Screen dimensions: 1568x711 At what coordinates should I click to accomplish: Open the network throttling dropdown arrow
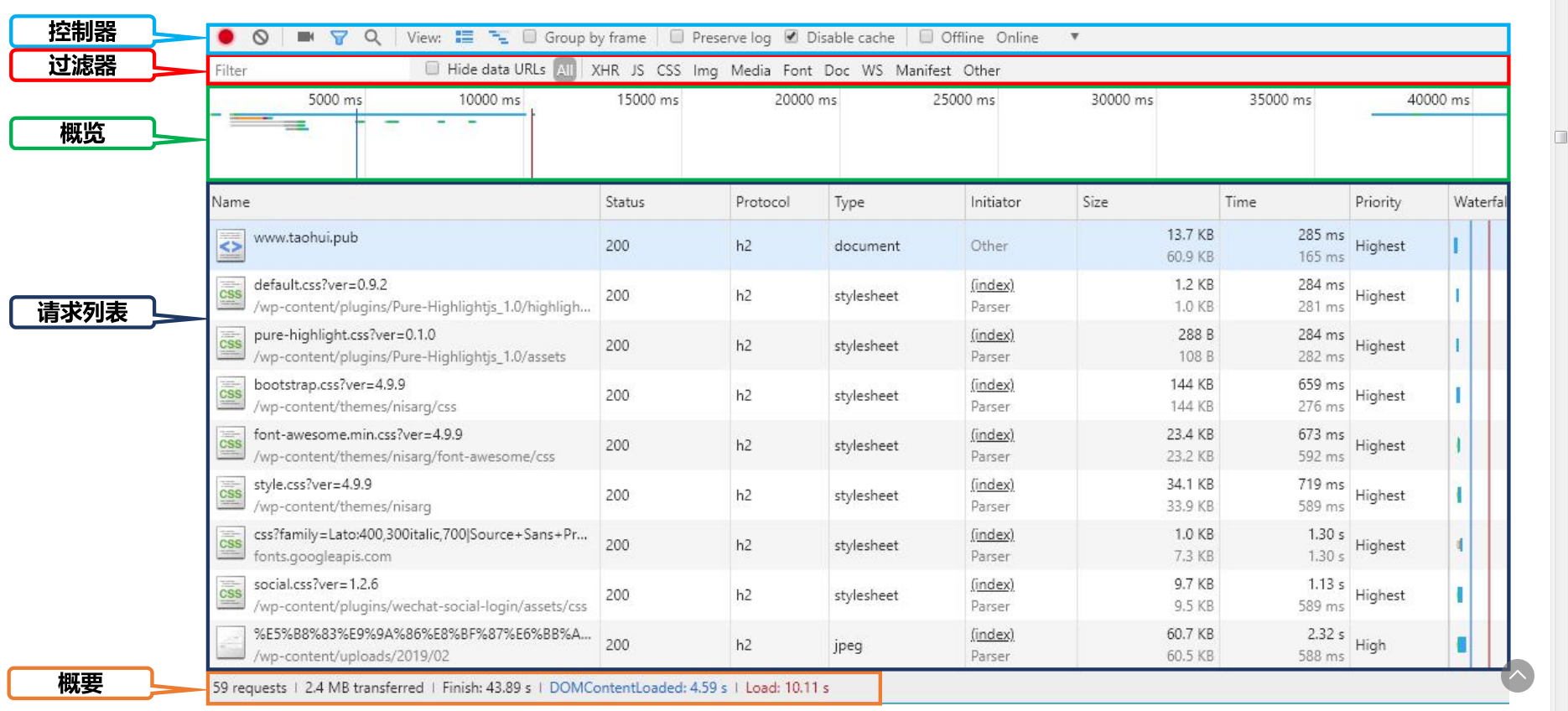click(x=1075, y=37)
